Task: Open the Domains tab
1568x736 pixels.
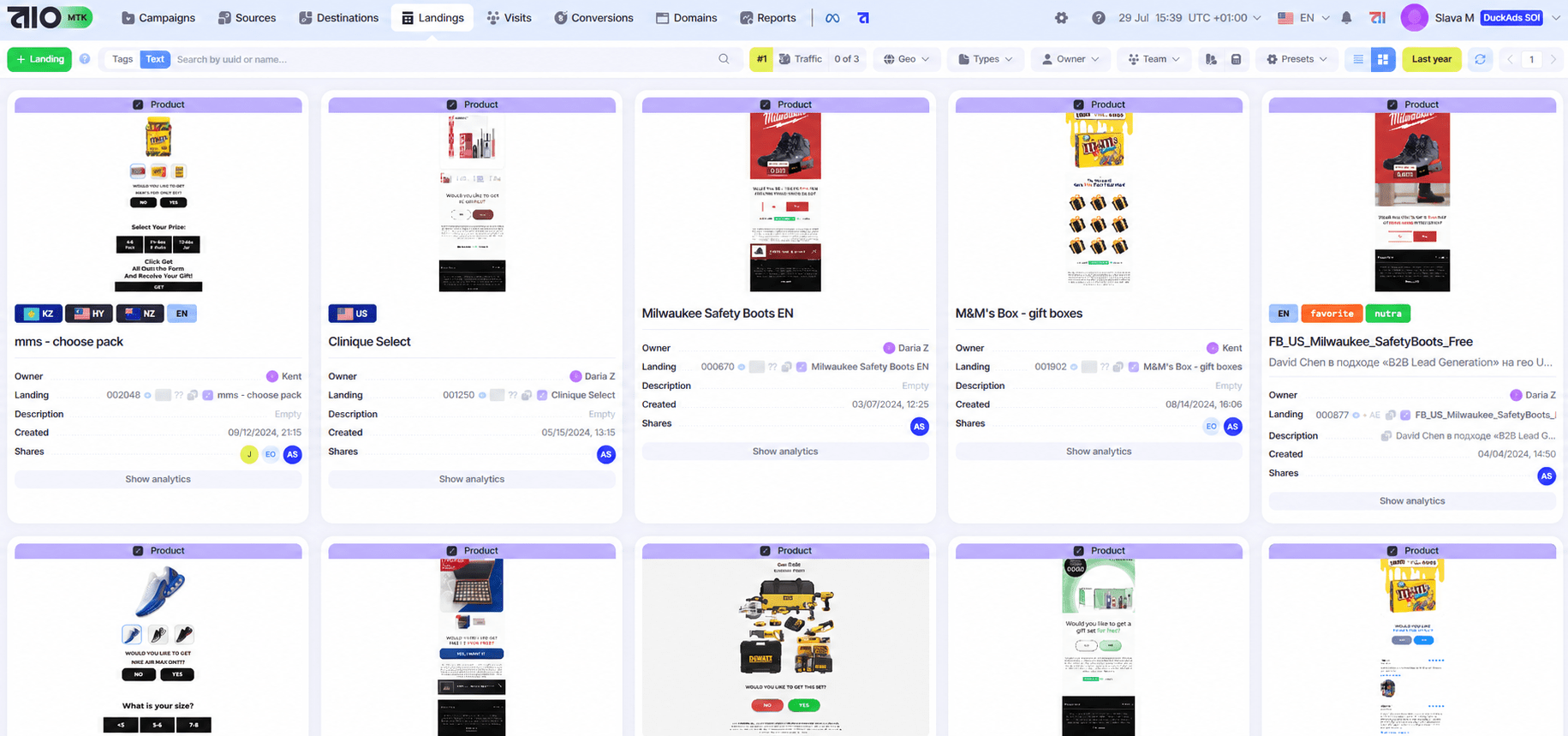Action: point(687,18)
